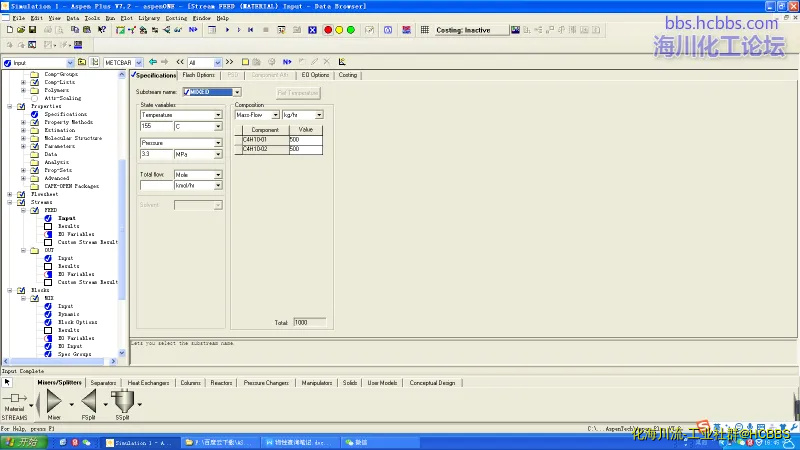The image size is (800, 450).
Task: Open the Separators model library tab
Action: click(x=103, y=383)
